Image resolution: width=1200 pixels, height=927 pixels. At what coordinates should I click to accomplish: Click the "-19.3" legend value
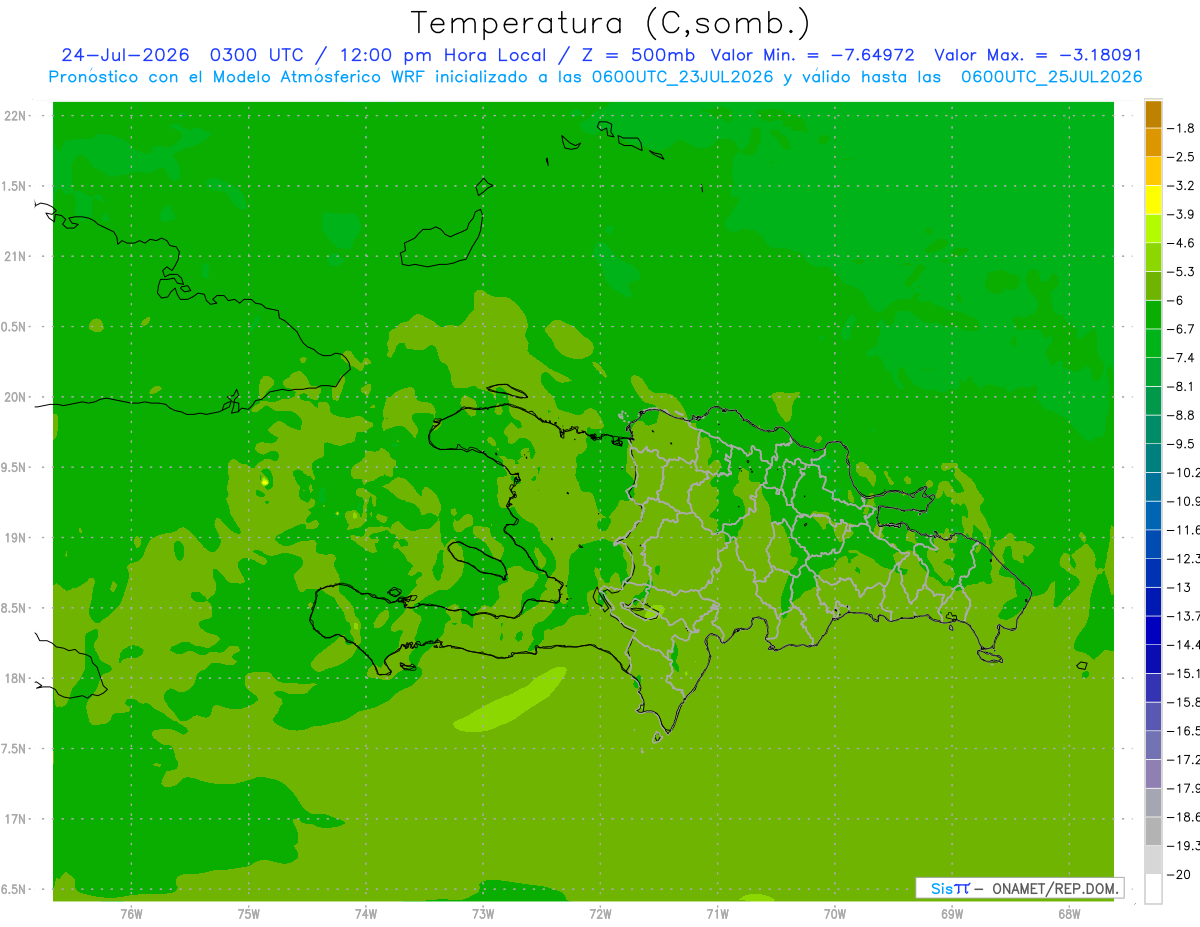coord(1184,846)
